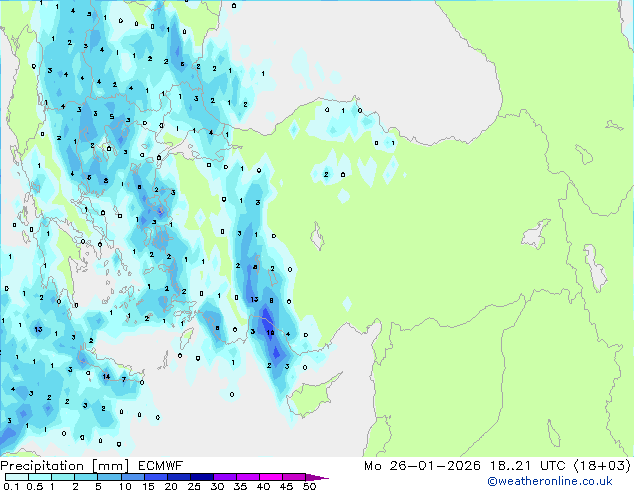634x490 pixels.
Task: Click the 2–5 mm legend swatch
Action: (86, 477)
